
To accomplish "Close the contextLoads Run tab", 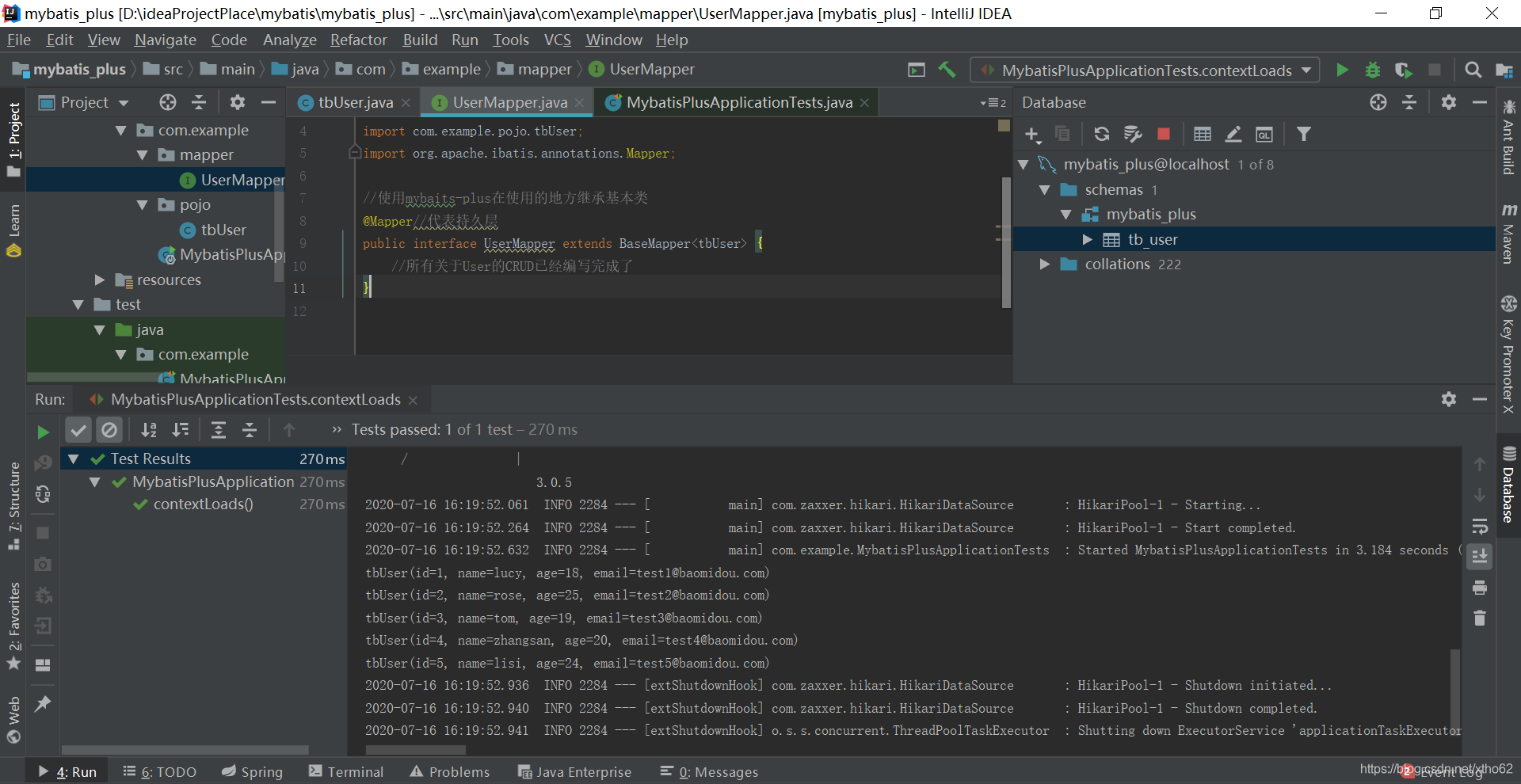I will click(413, 401).
